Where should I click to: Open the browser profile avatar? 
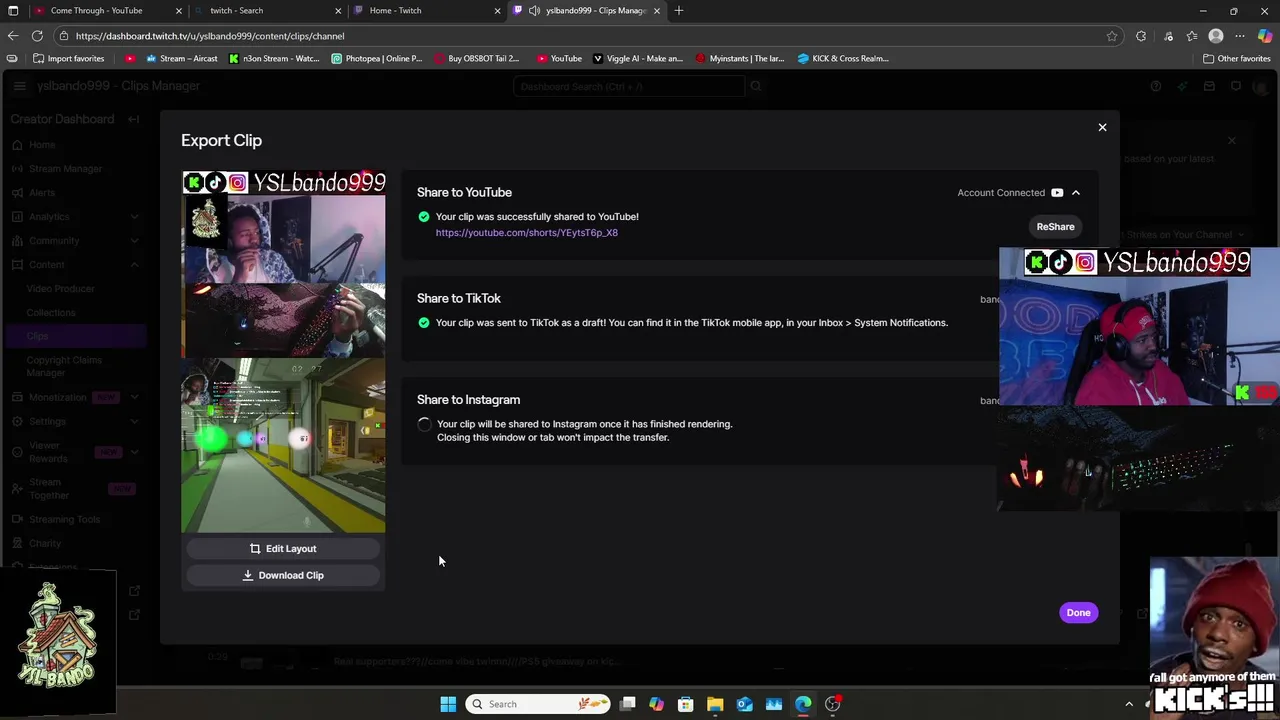pos(1216,36)
